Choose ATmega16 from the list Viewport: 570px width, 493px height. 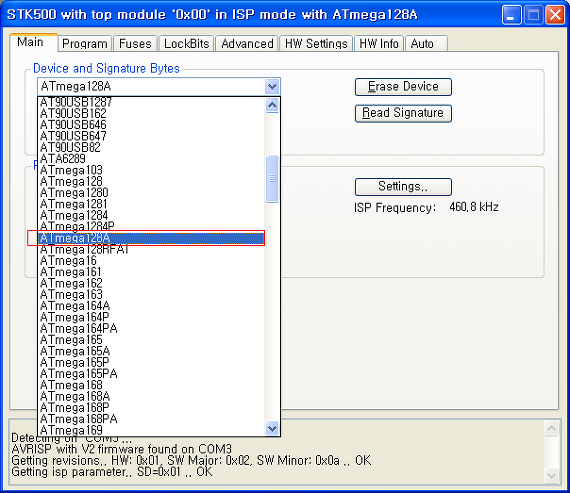[x=151, y=261]
